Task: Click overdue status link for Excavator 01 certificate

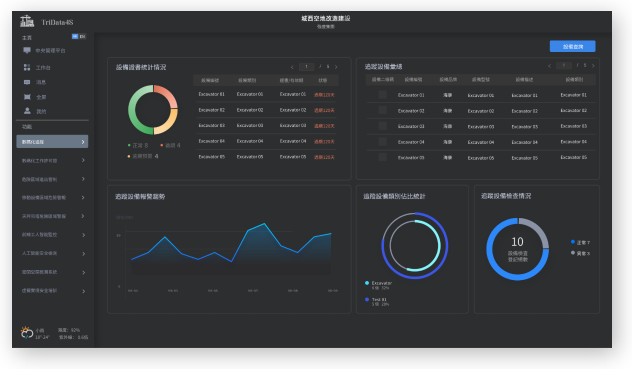Action: [x=324, y=95]
